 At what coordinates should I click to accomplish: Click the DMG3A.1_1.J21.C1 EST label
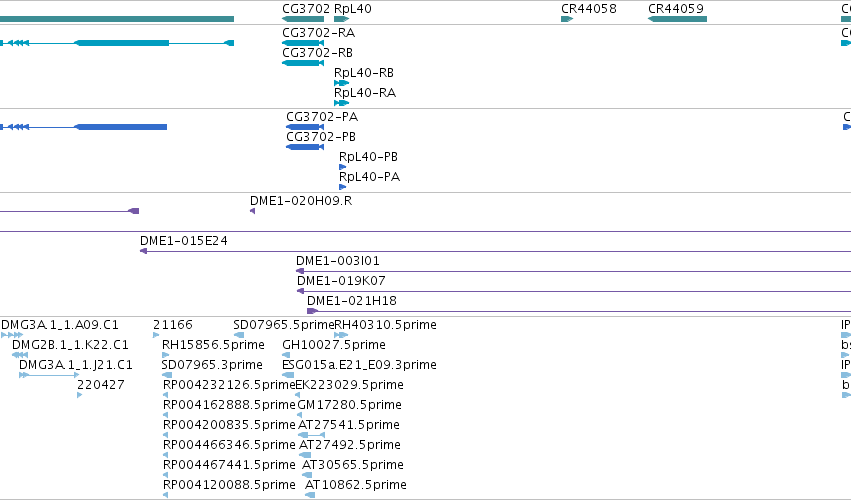point(76,365)
